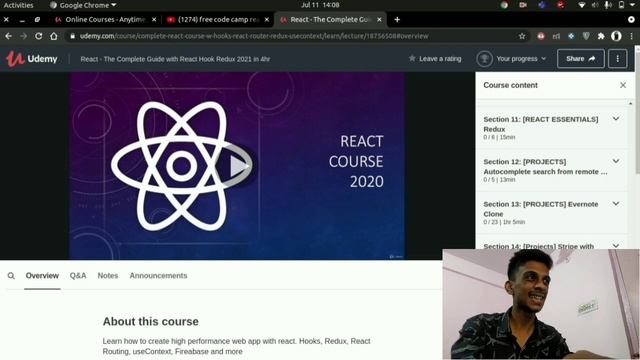Click the progress trophy icon

[484, 59]
